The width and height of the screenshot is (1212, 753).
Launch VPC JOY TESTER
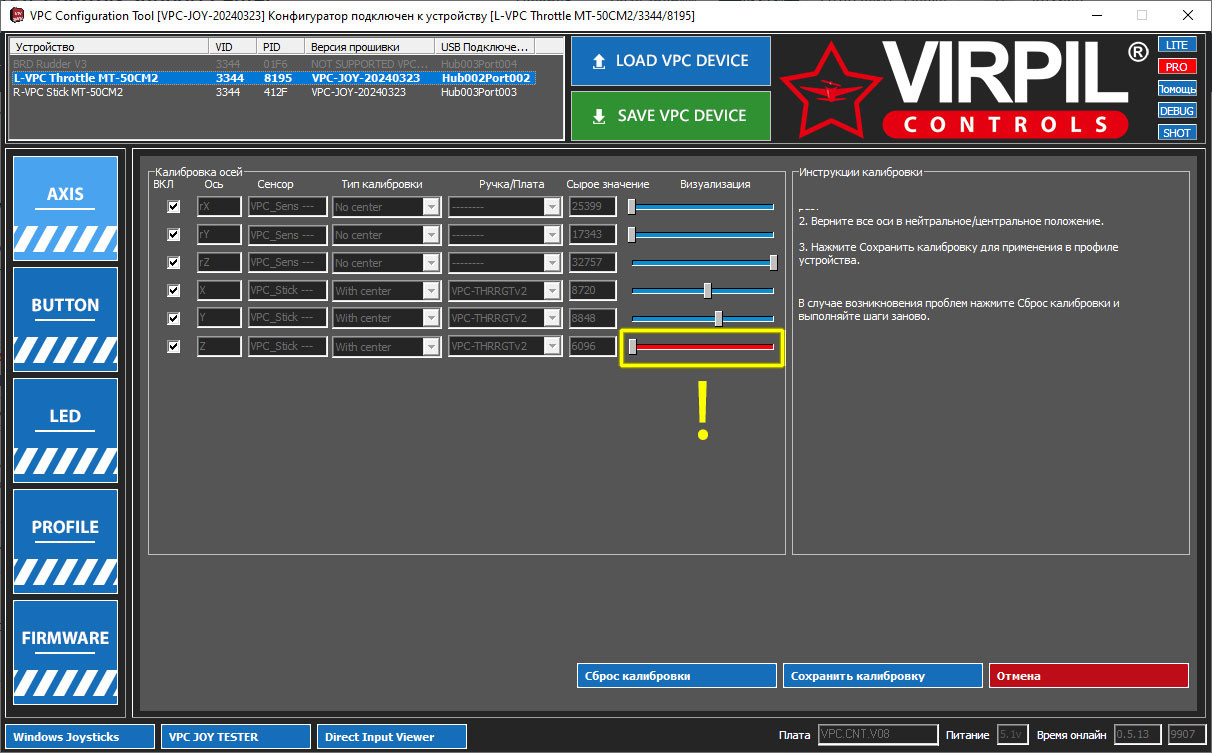coord(236,737)
